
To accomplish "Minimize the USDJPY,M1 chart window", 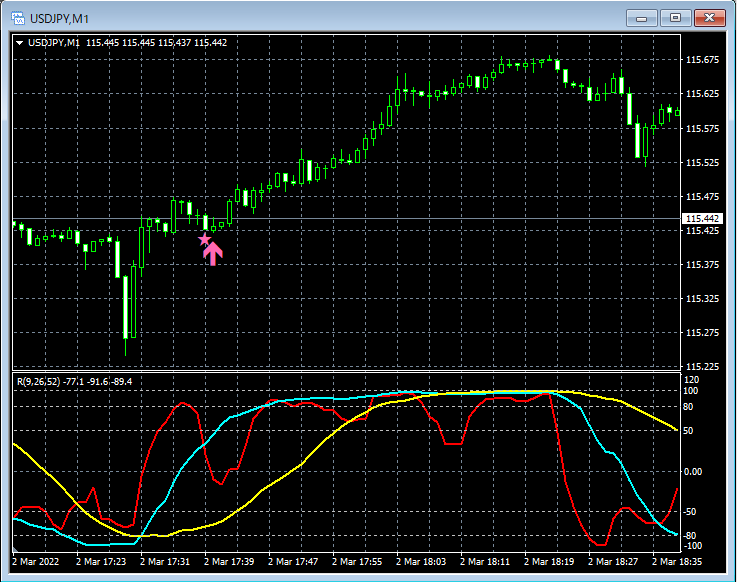I will pos(642,18).
